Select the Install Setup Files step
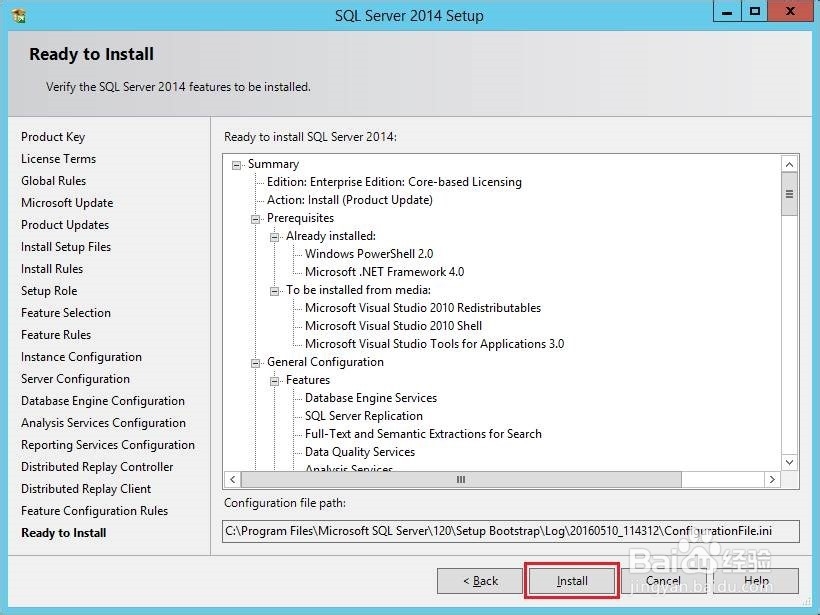Viewport: 820px width, 615px height. 66,247
